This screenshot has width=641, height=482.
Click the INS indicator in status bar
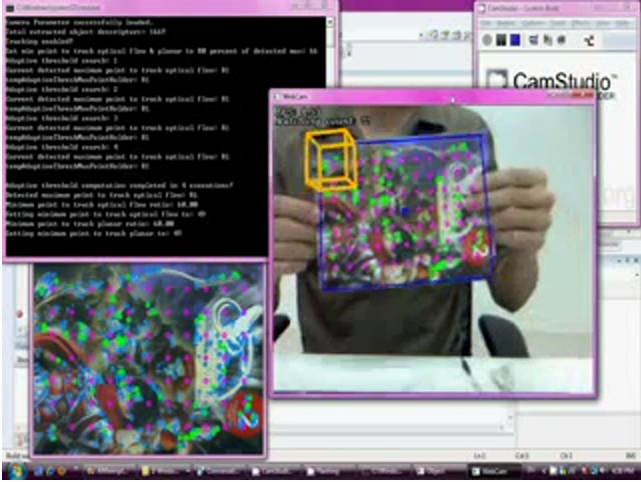tap(629, 455)
